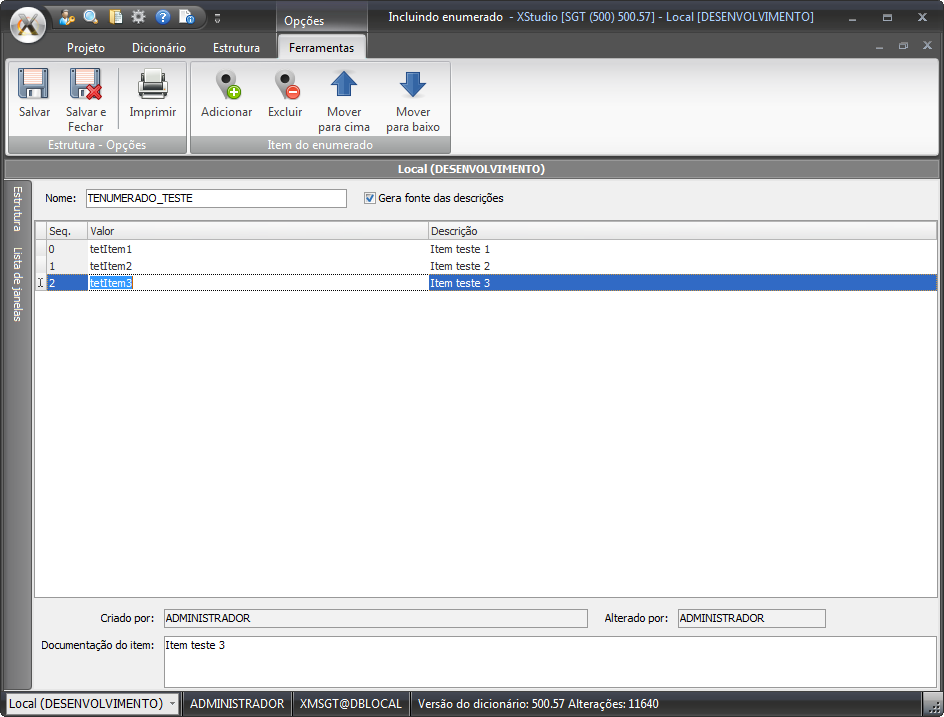Save the enumeration with Salvar

34,93
